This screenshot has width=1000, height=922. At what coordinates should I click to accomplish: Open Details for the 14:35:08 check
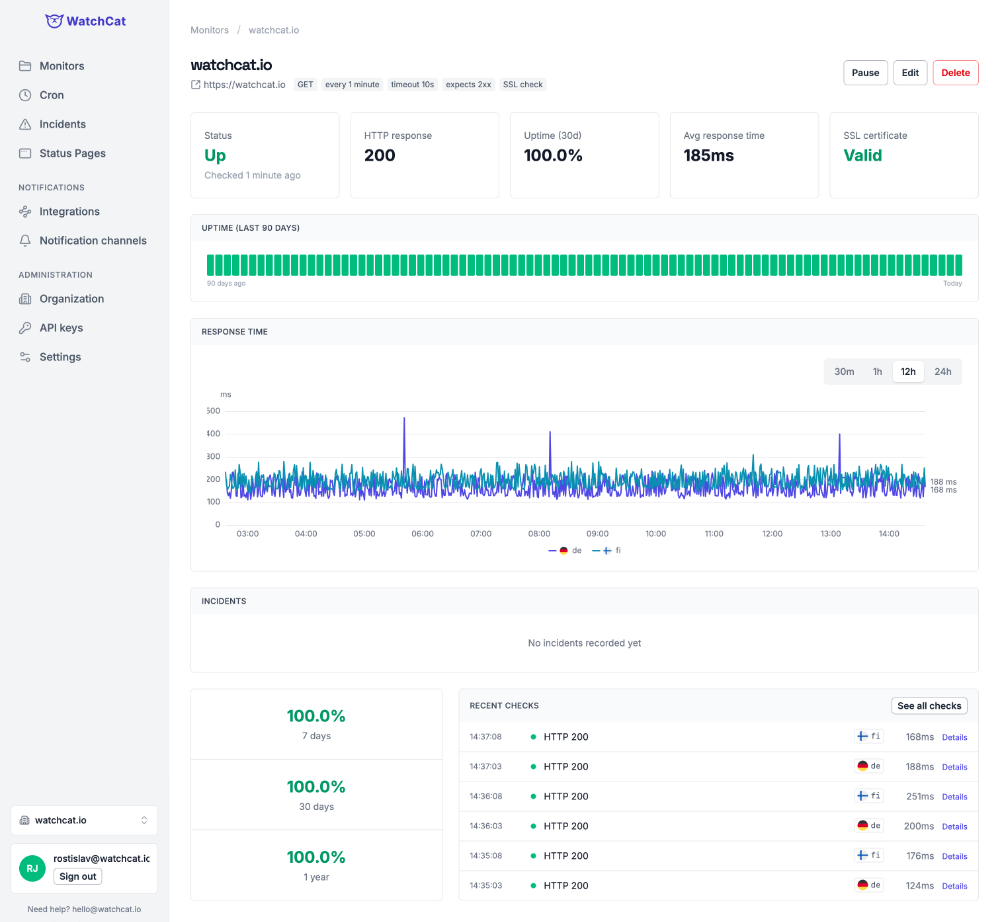click(x=954, y=856)
